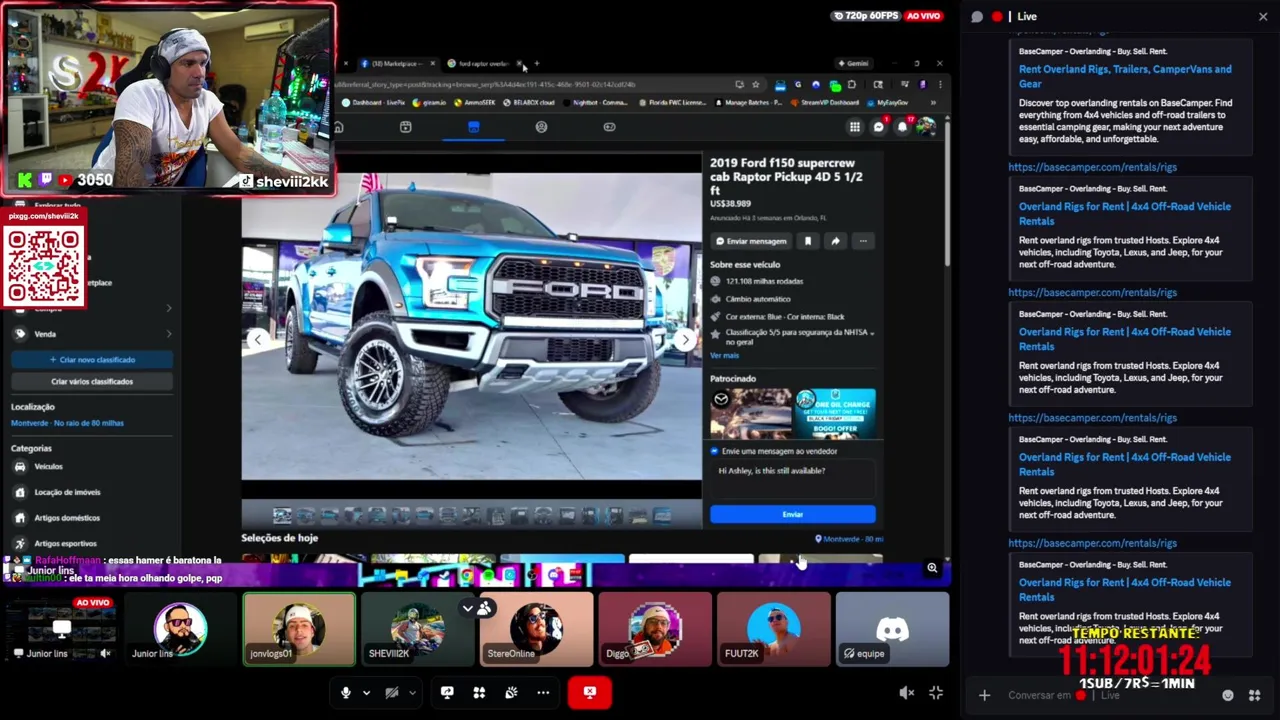Disconnect from the voice call

[x=590, y=692]
